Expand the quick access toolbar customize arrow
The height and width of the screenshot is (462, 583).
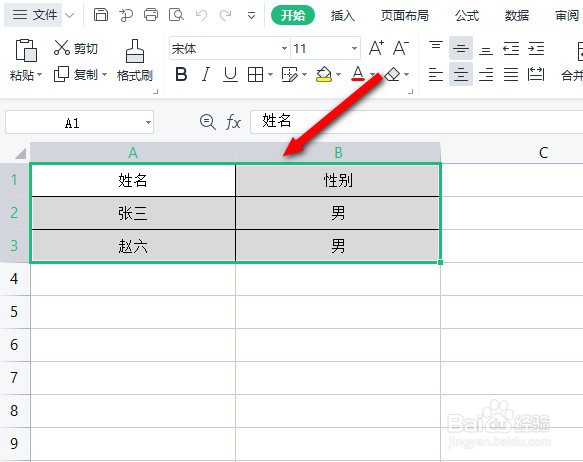tap(251, 16)
